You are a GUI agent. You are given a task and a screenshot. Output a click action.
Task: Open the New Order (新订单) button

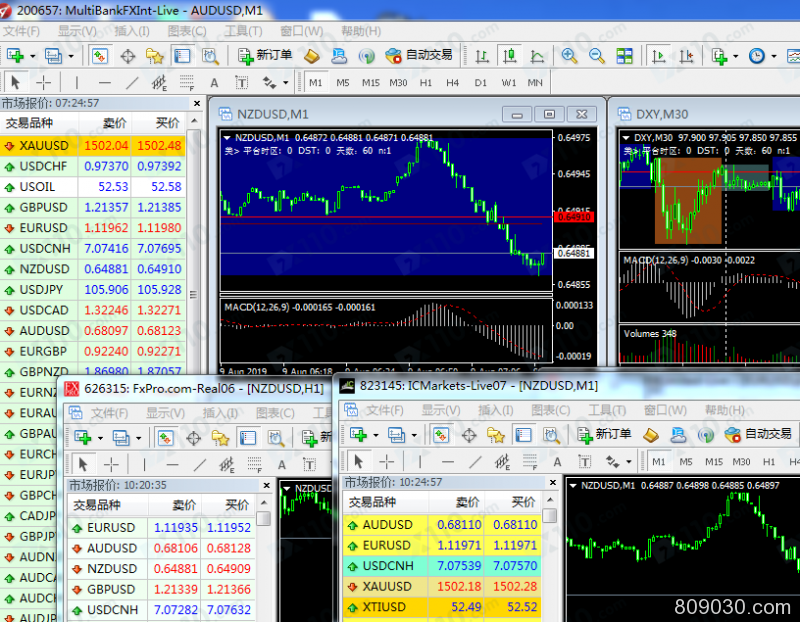tap(265, 55)
